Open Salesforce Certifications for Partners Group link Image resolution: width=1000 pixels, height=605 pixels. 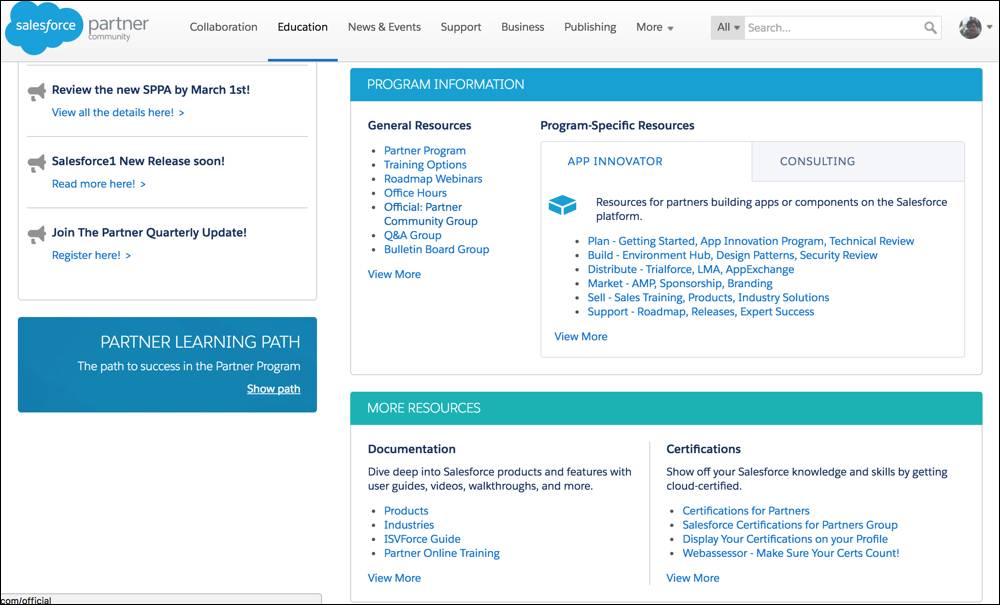tap(790, 525)
